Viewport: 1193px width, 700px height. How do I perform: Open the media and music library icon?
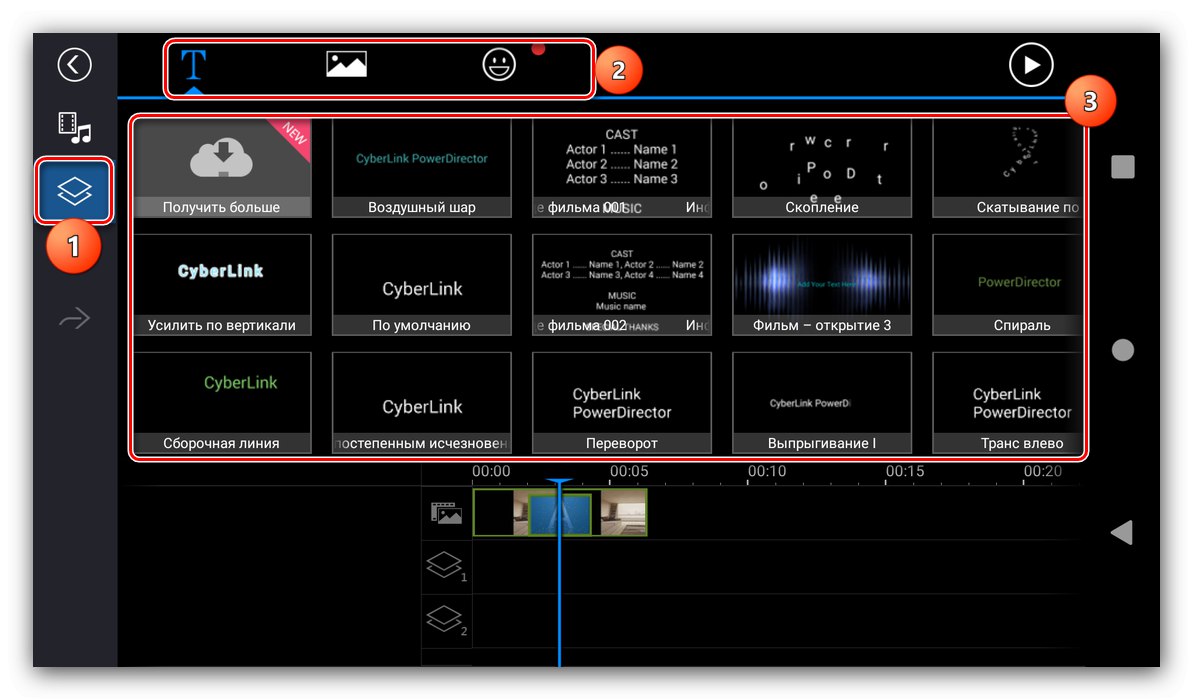(75, 128)
